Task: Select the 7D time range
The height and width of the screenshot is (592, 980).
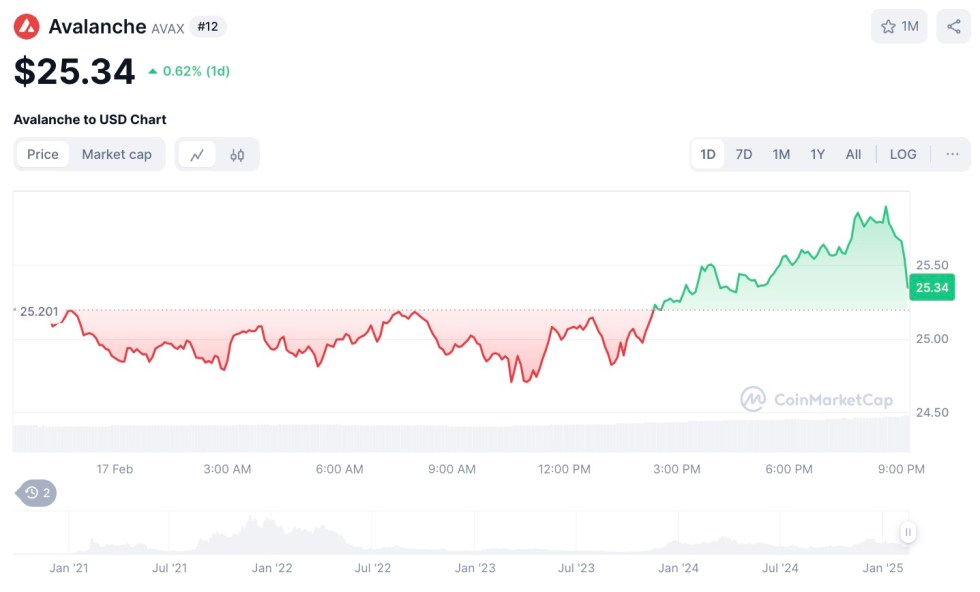Action: (x=744, y=154)
